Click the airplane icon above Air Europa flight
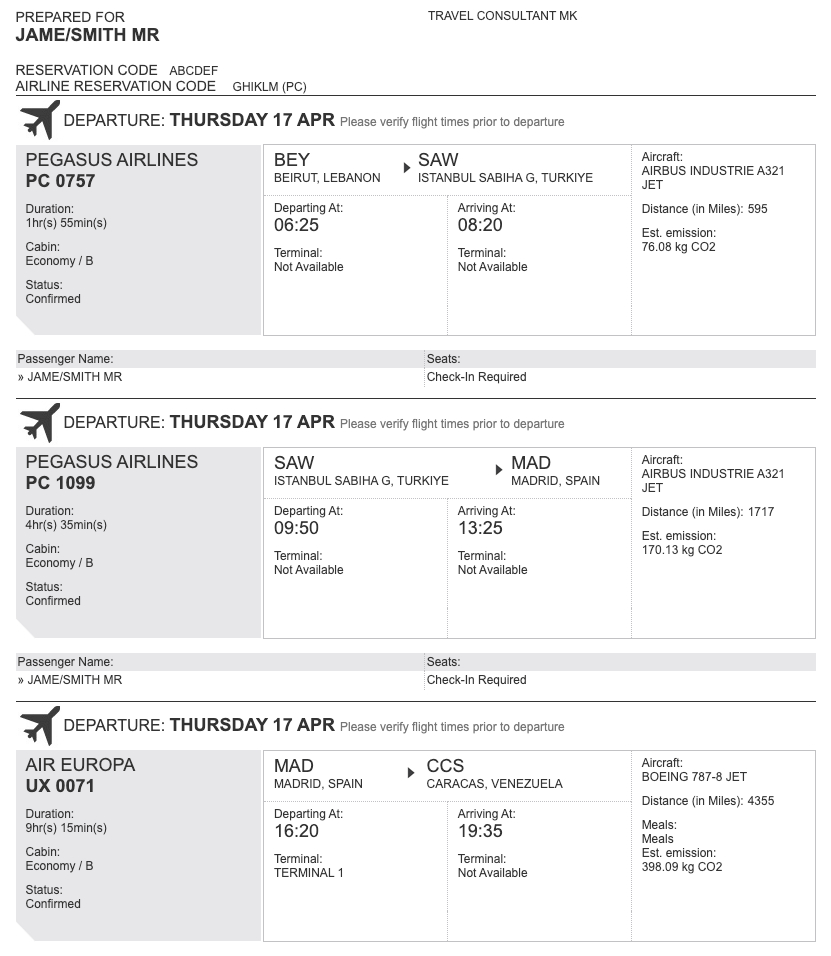Image resolution: width=831 pixels, height=956 pixels. tap(40, 725)
